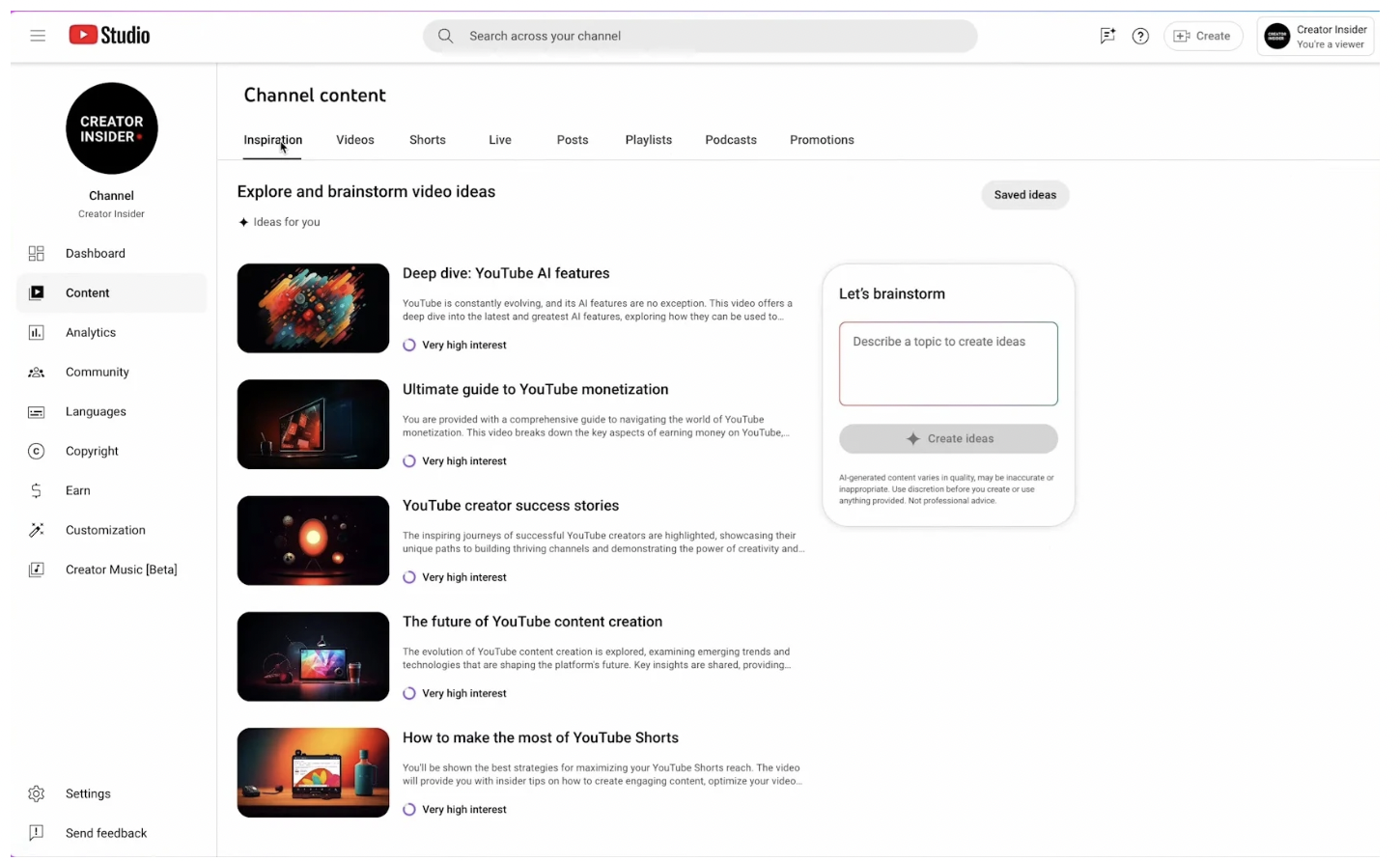Open Saved ideas
Screen dimensions: 1400x861
pyautogui.click(x=1025, y=195)
